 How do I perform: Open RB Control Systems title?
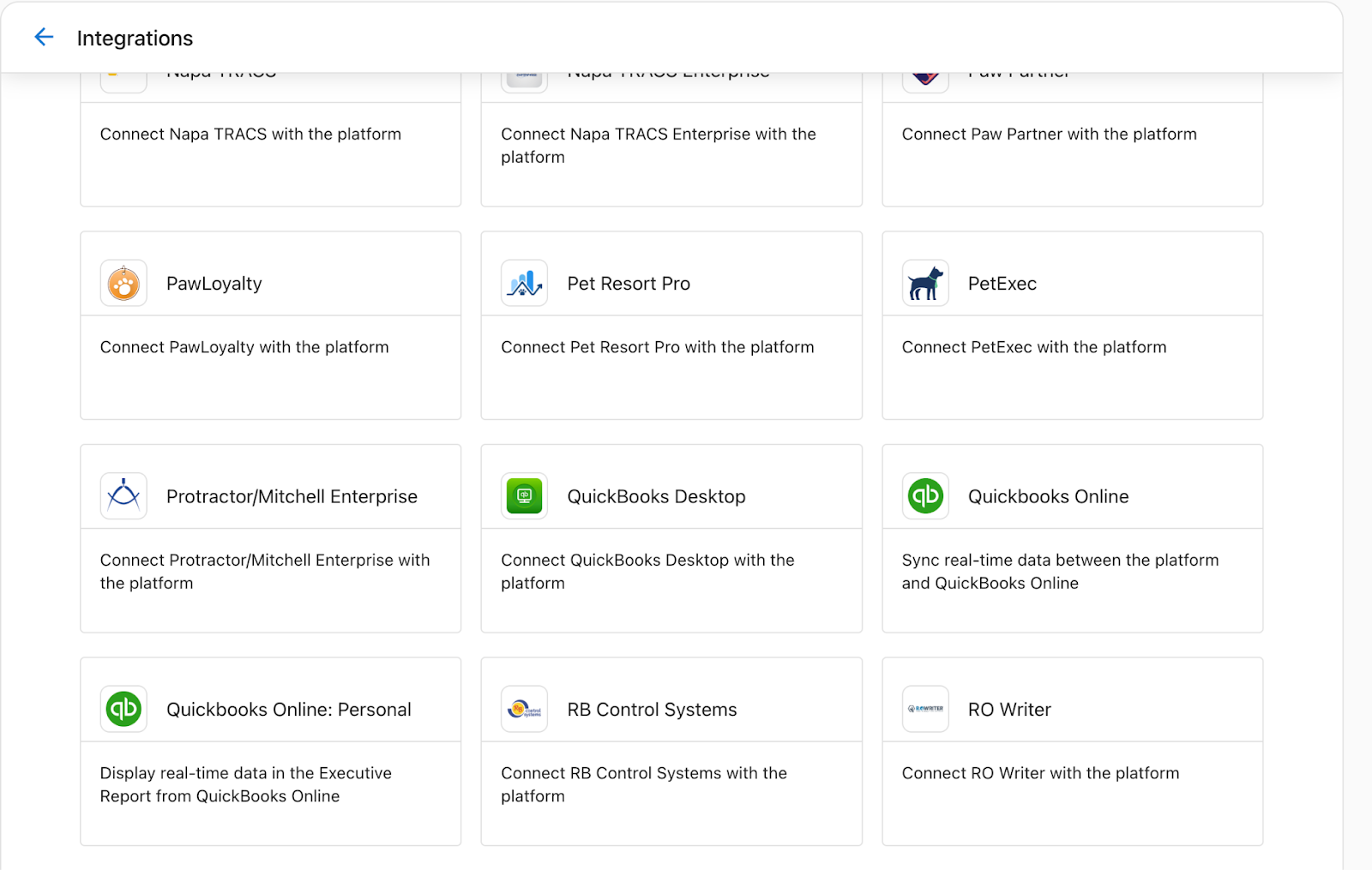pyautogui.click(x=652, y=710)
